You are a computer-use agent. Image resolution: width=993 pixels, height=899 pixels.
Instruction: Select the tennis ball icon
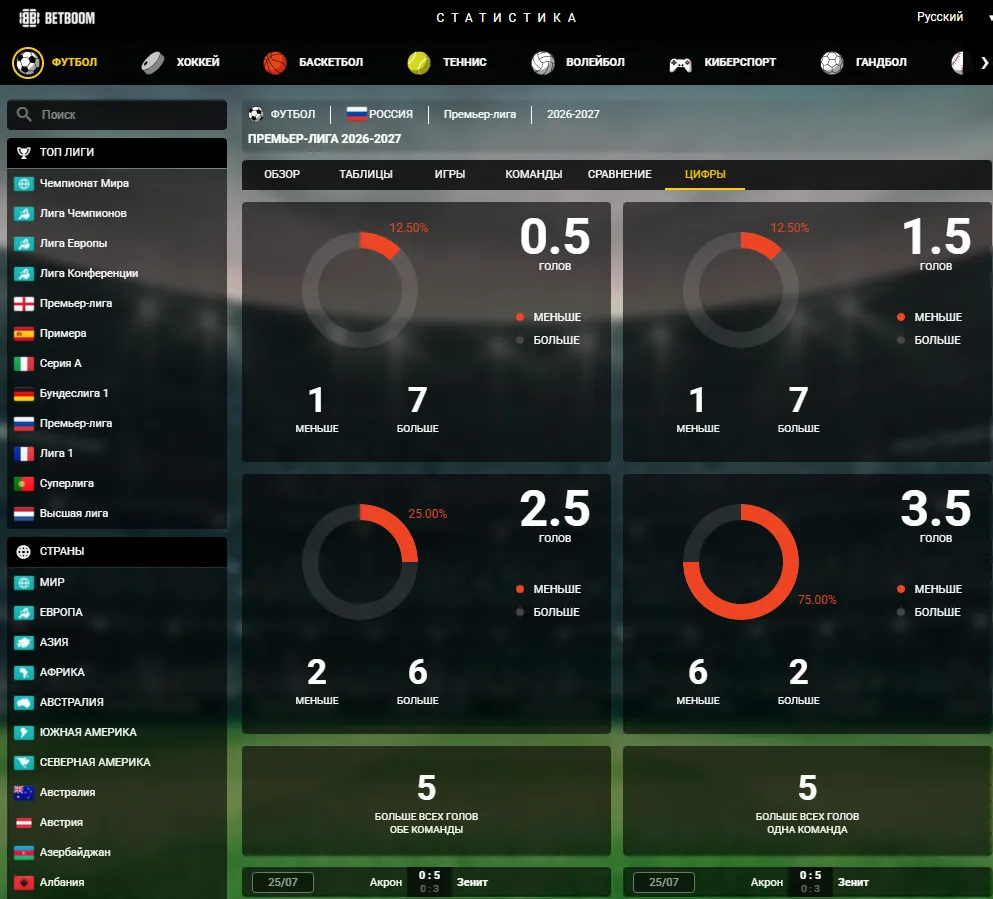click(419, 63)
